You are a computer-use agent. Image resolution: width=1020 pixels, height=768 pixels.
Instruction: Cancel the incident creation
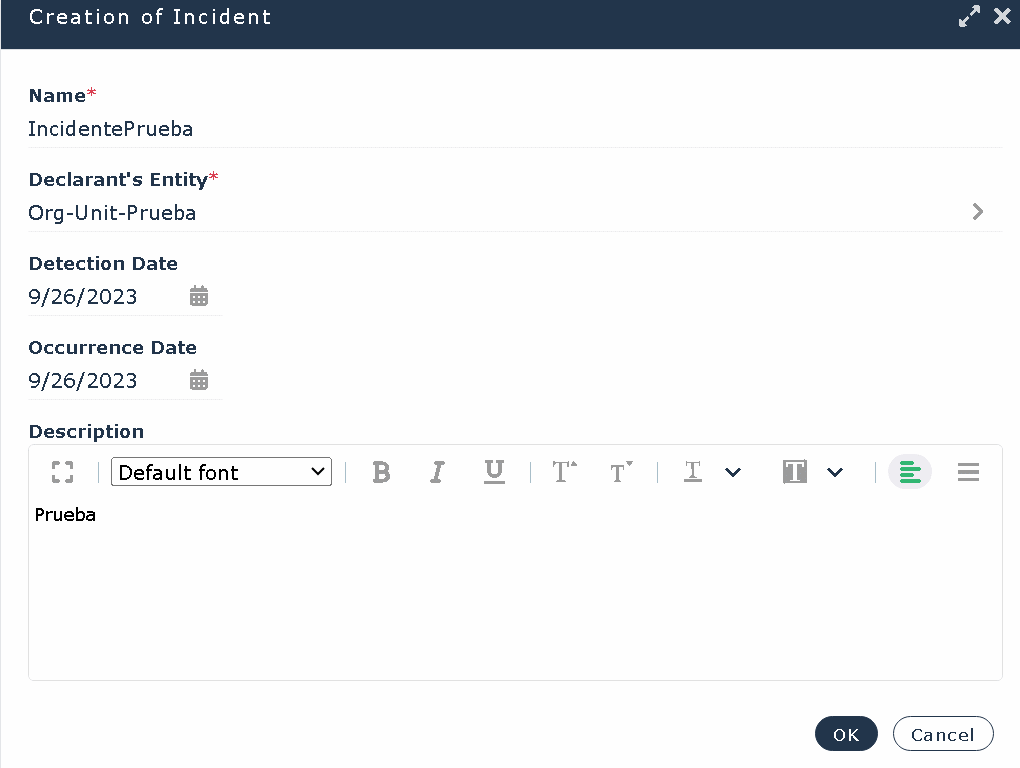click(943, 734)
